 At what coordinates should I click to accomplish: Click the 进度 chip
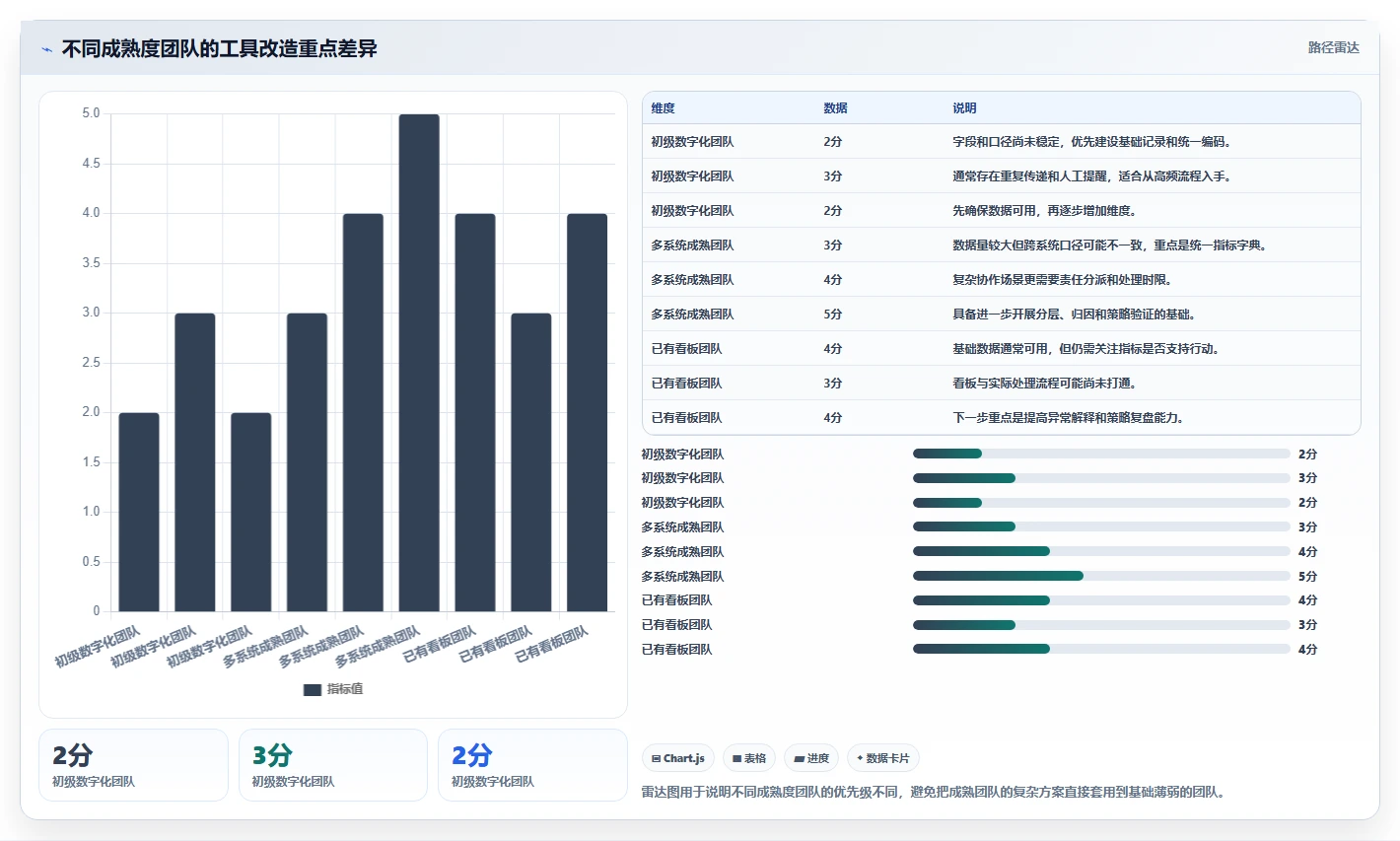[811, 758]
